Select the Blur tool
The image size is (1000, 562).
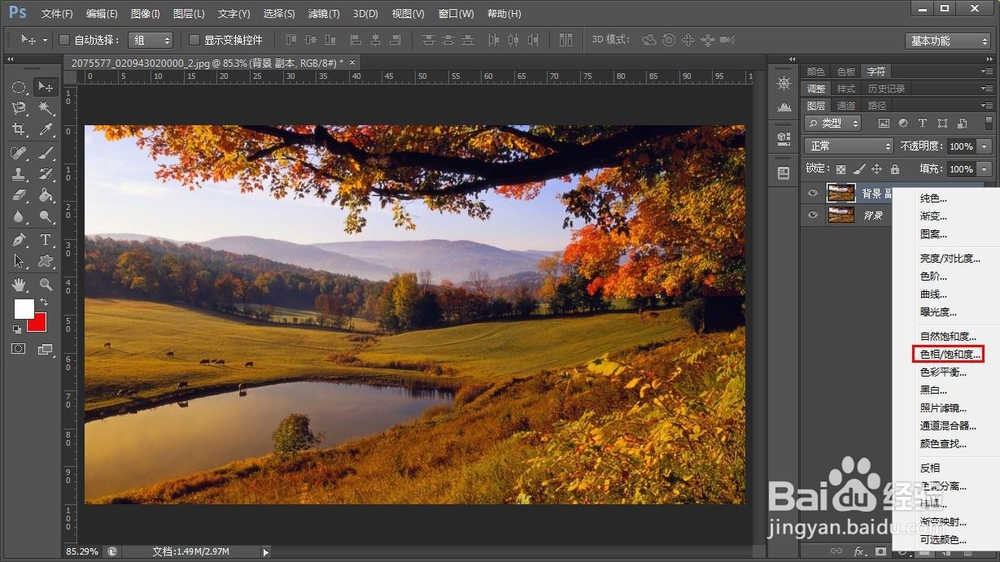(x=18, y=217)
